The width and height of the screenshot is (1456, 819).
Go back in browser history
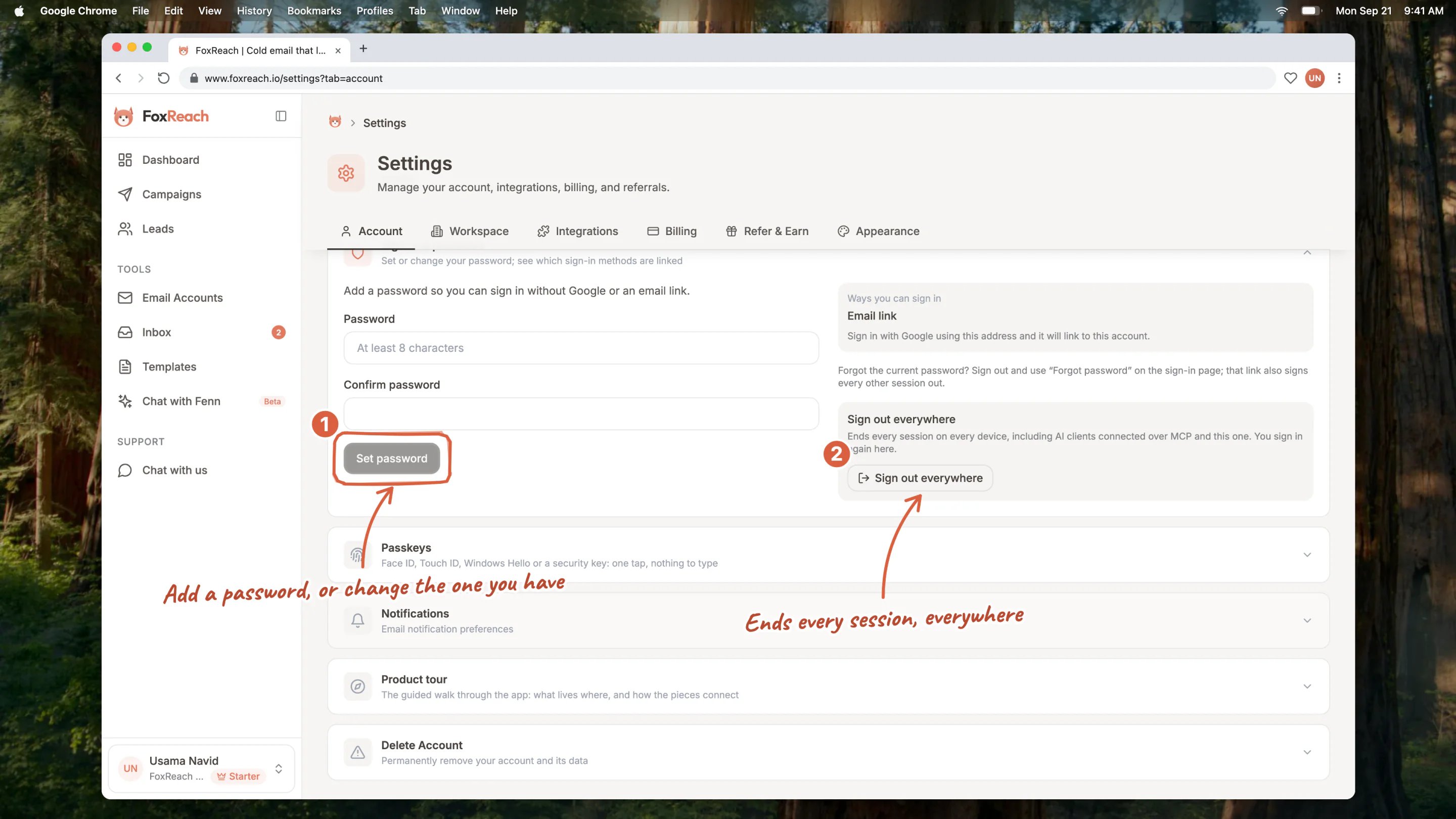[x=119, y=78]
